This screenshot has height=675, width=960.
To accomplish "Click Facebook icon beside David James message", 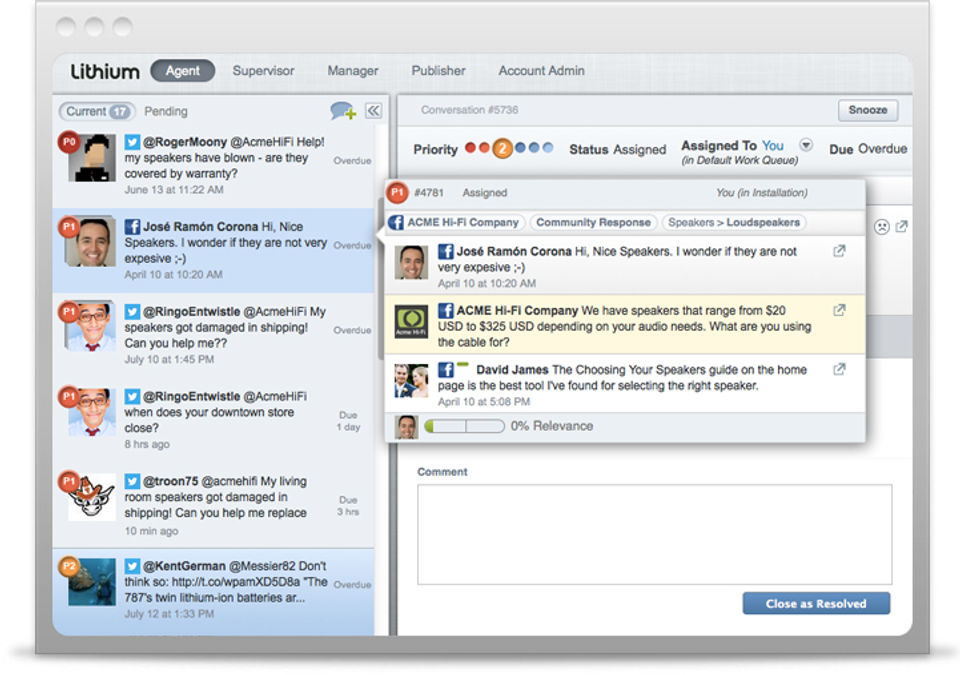I will click(445, 370).
